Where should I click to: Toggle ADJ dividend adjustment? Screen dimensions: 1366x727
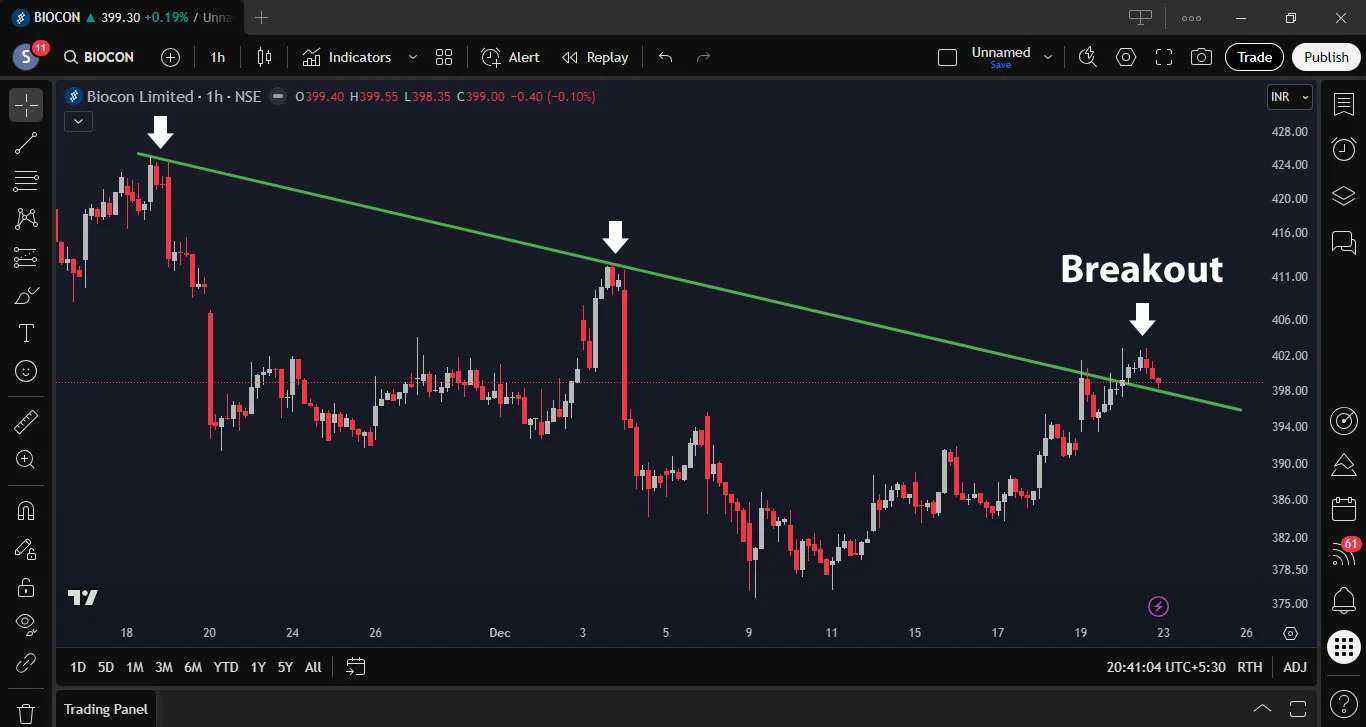(1295, 667)
